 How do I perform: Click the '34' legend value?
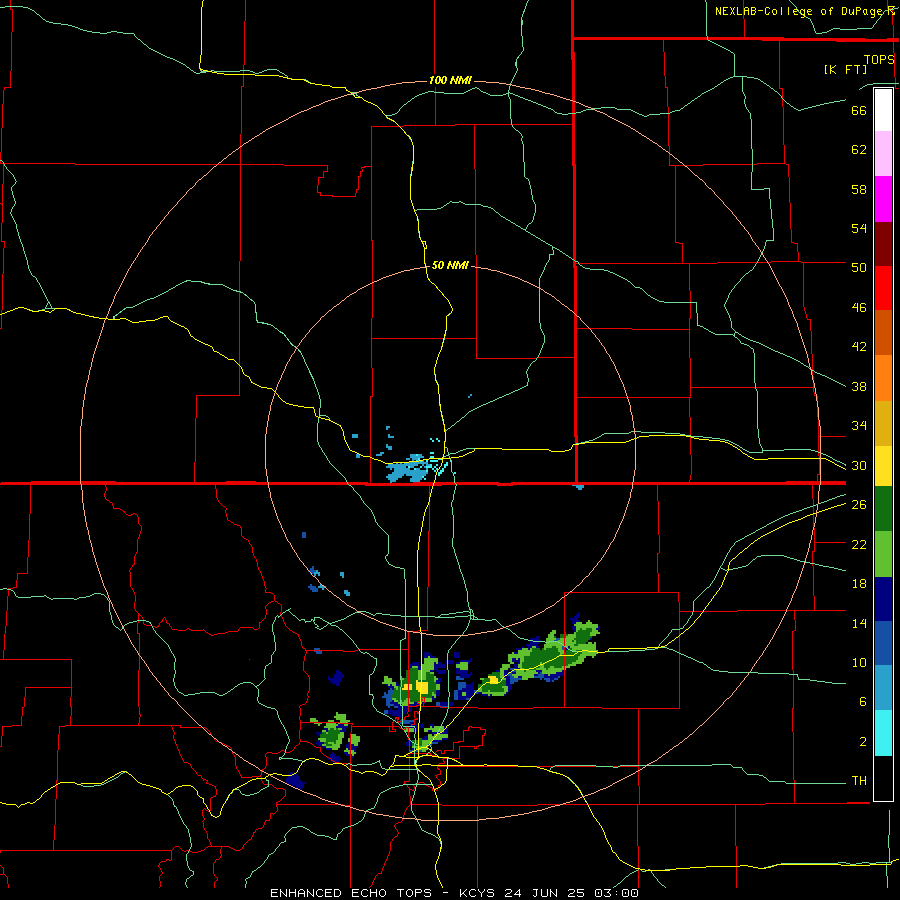tap(859, 425)
